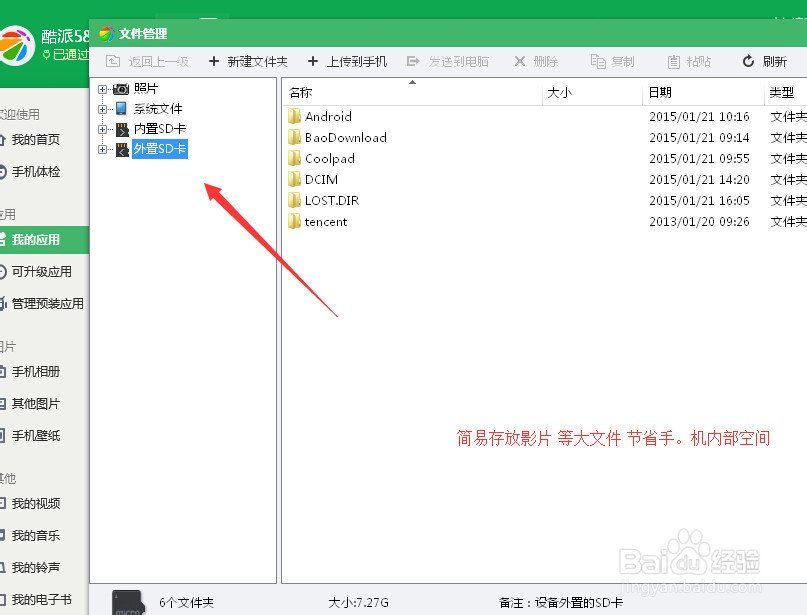Click the BaoDownload folder icon
Image resolution: width=807 pixels, height=615 pixels.
[294, 137]
